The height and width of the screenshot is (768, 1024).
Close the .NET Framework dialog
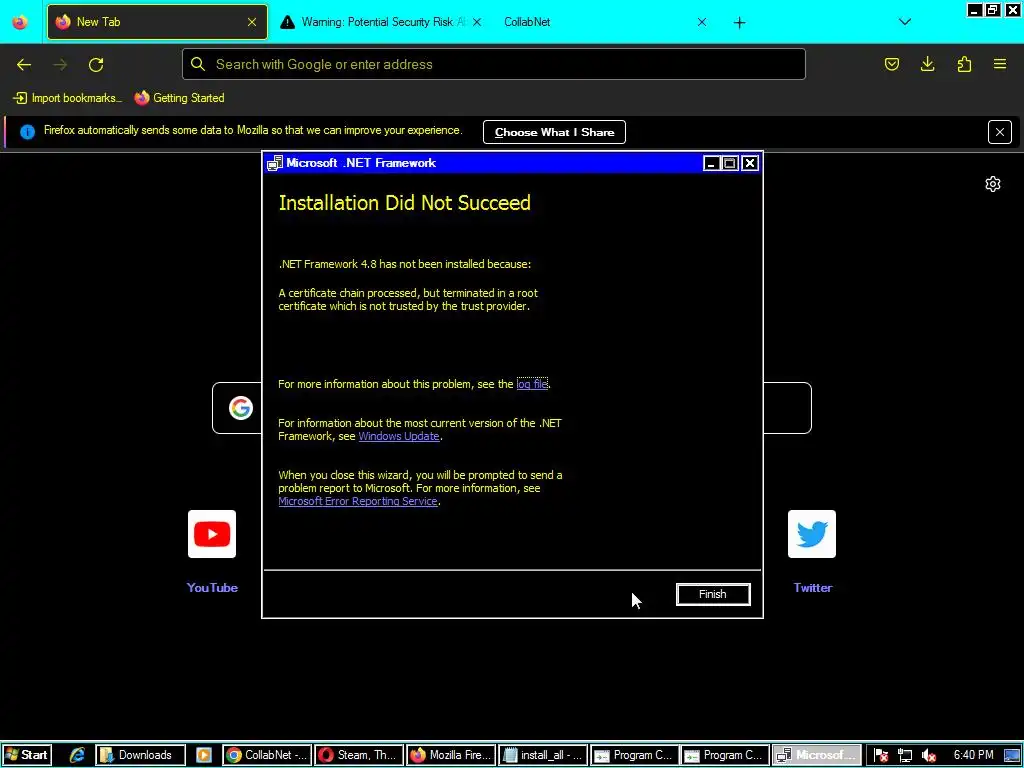coord(750,163)
